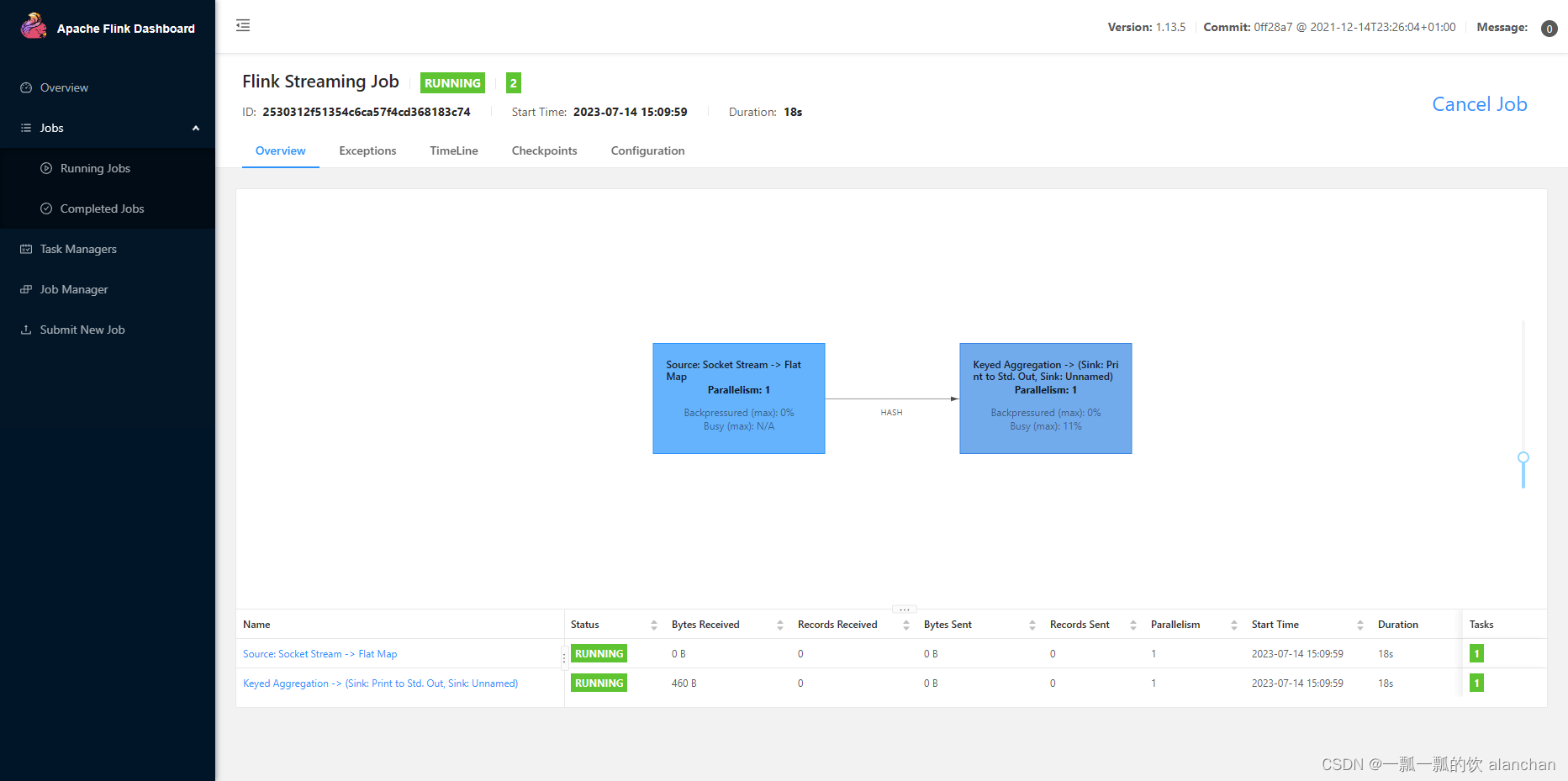
Task: Select the Source: Socket Stream graph node
Action: tap(739, 398)
